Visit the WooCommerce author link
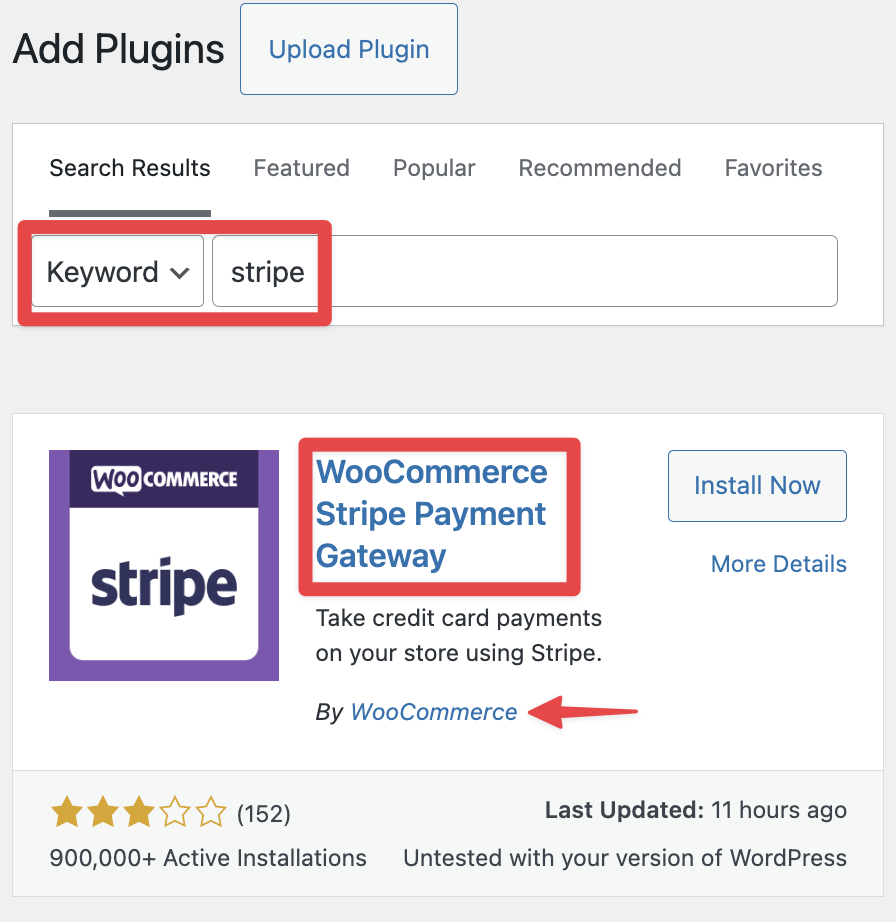This screenshot has width=896, height=922. coord(433,712)
